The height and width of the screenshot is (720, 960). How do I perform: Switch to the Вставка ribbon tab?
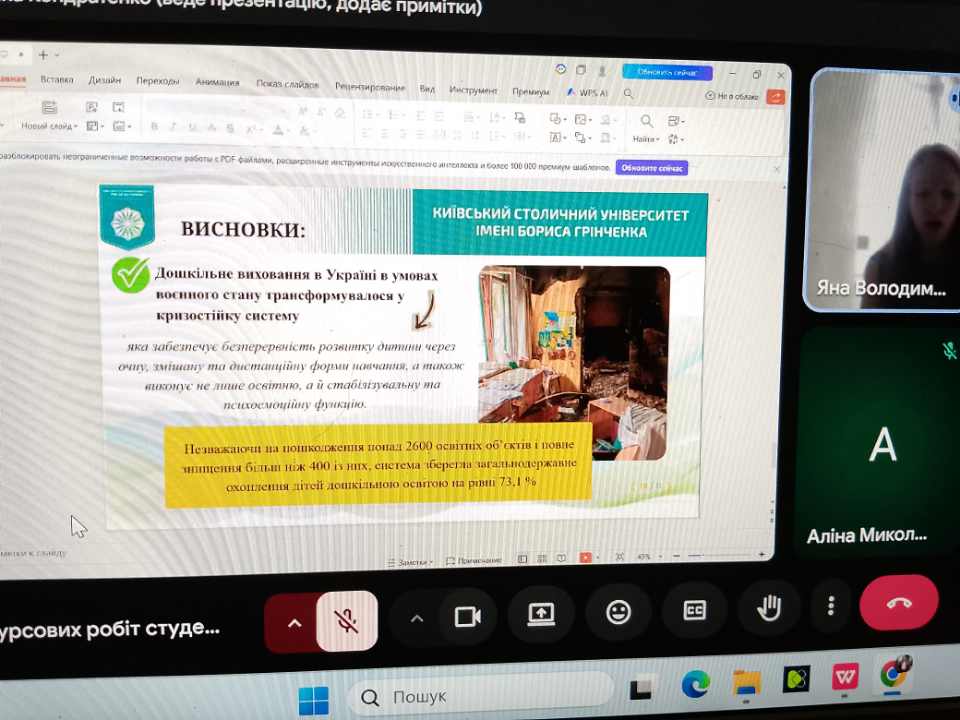coord(57,80)
